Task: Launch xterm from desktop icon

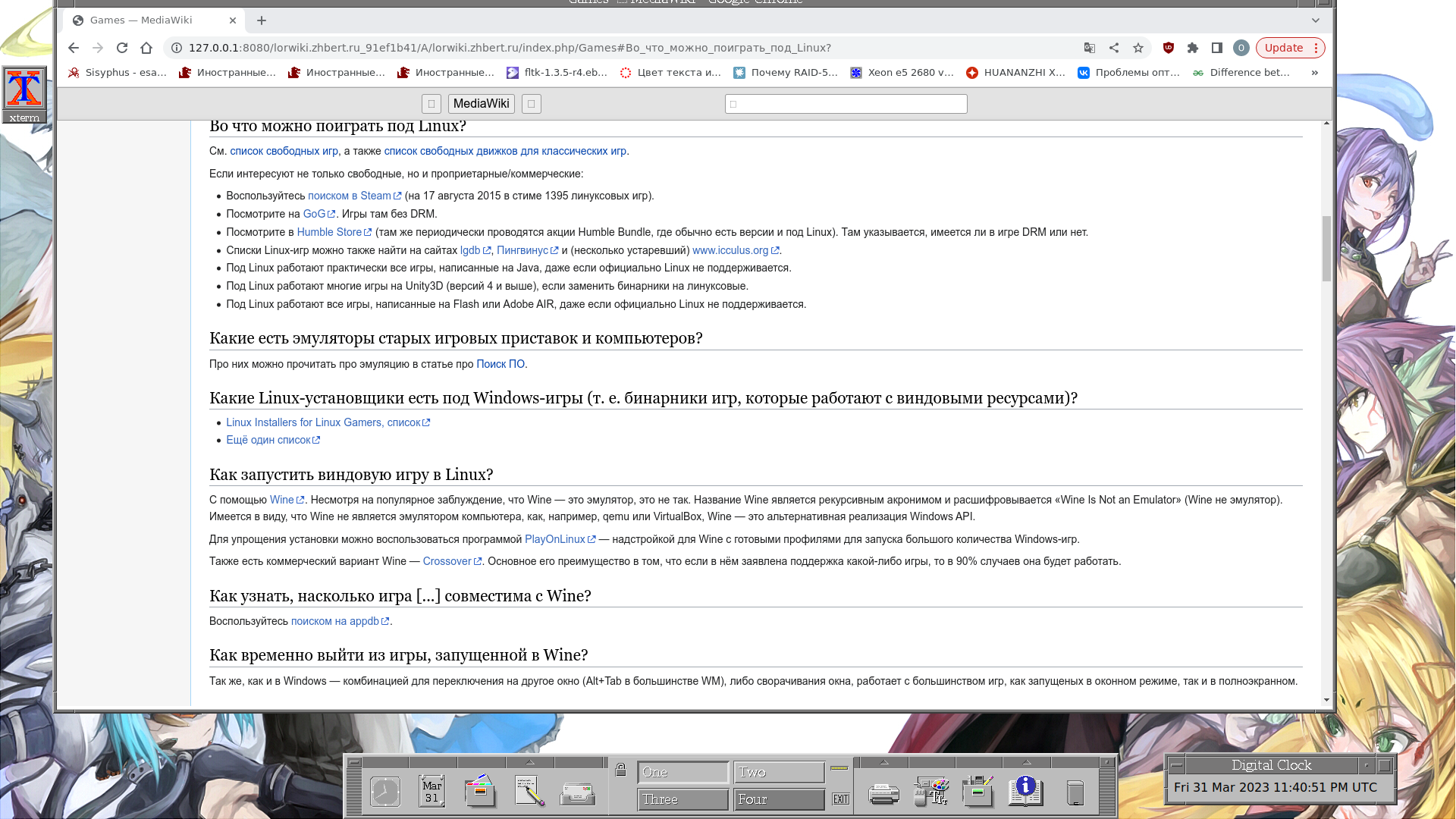Action: 24,95
